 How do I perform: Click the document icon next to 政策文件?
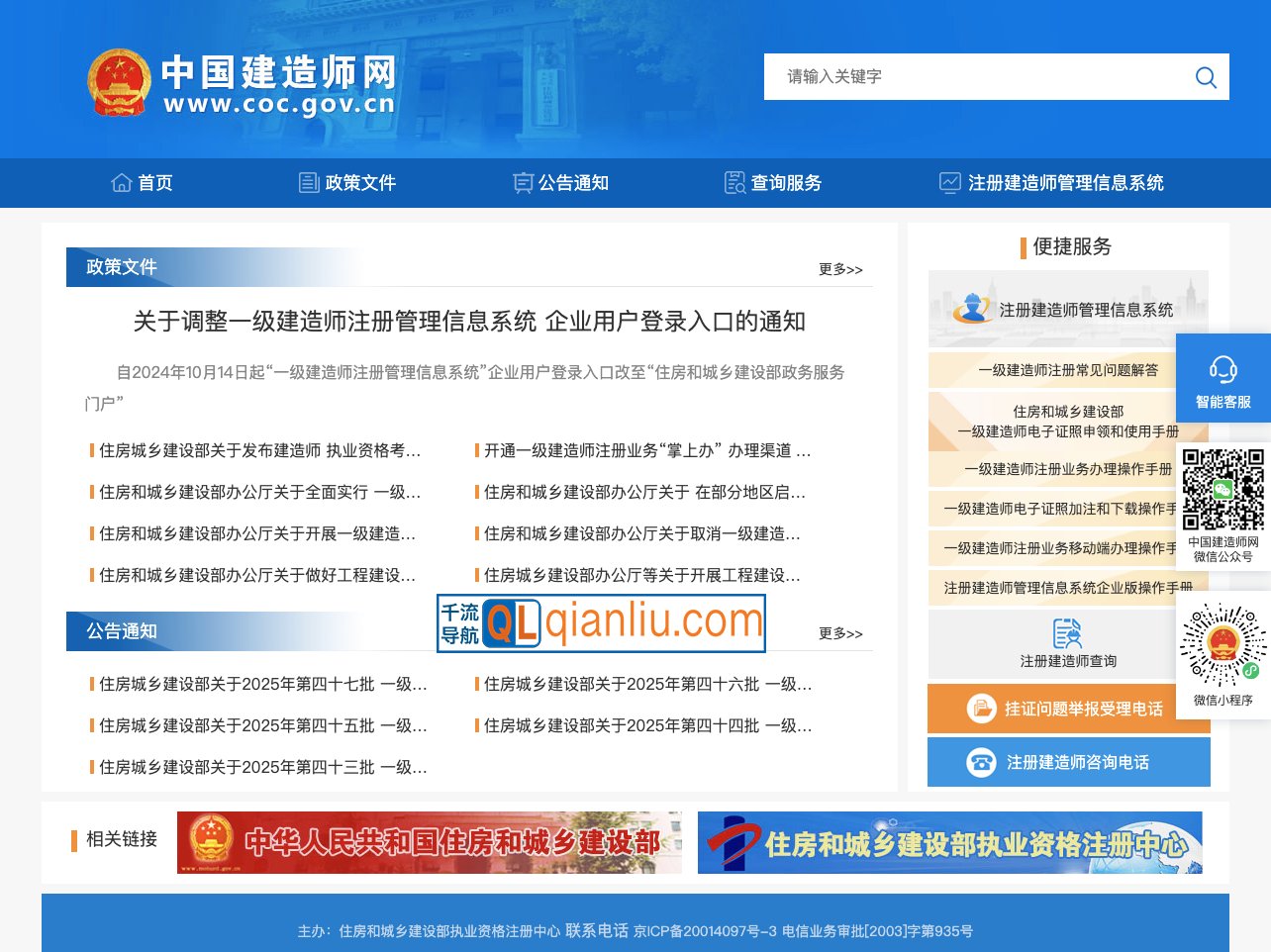click(x=307, y=182)
